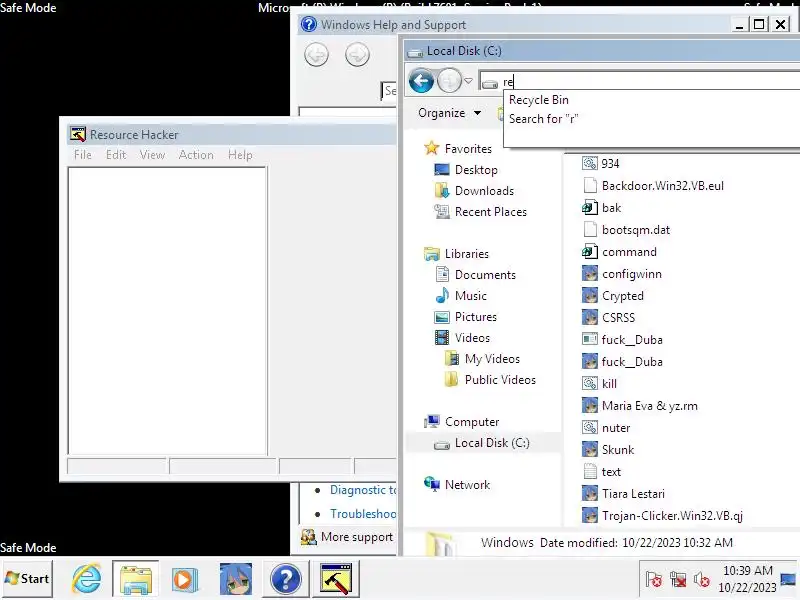Image resolution: width=800 pixels, height=600 pixels.
Task: Select the 934 file icon
Action: coord(590,163)
